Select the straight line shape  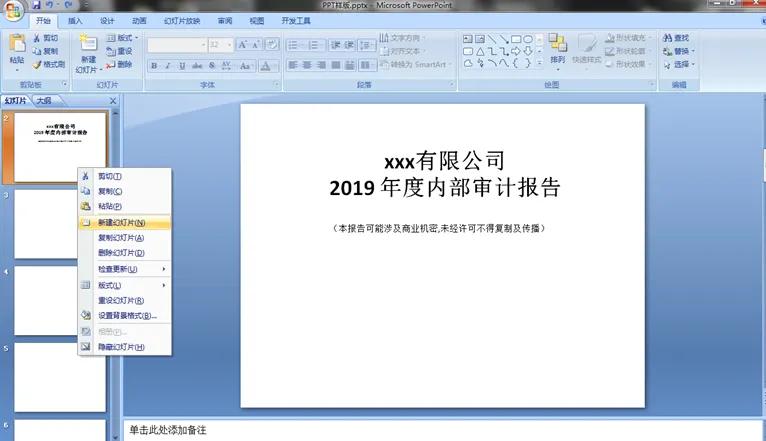[x=492, y=39]
